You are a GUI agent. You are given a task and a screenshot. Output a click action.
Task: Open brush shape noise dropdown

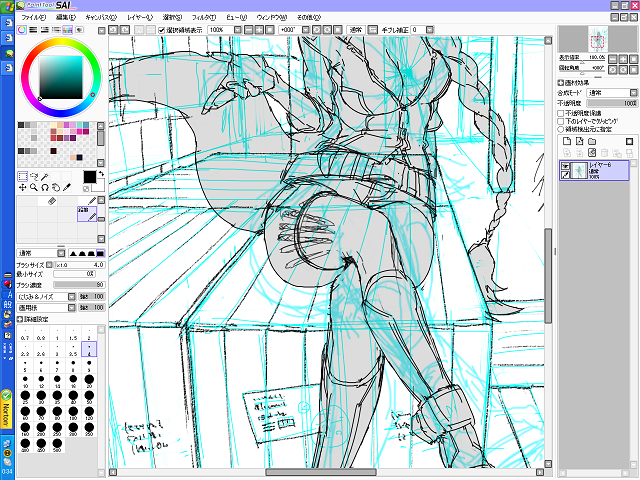click(x=71, y=297)
